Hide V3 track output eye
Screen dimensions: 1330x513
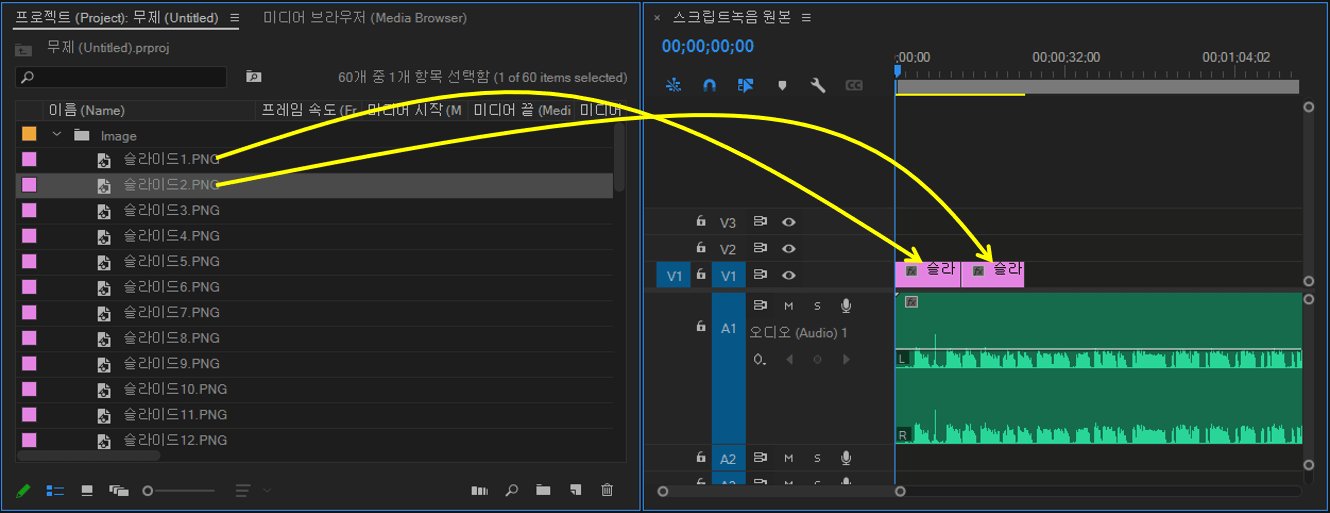[789, 222]
